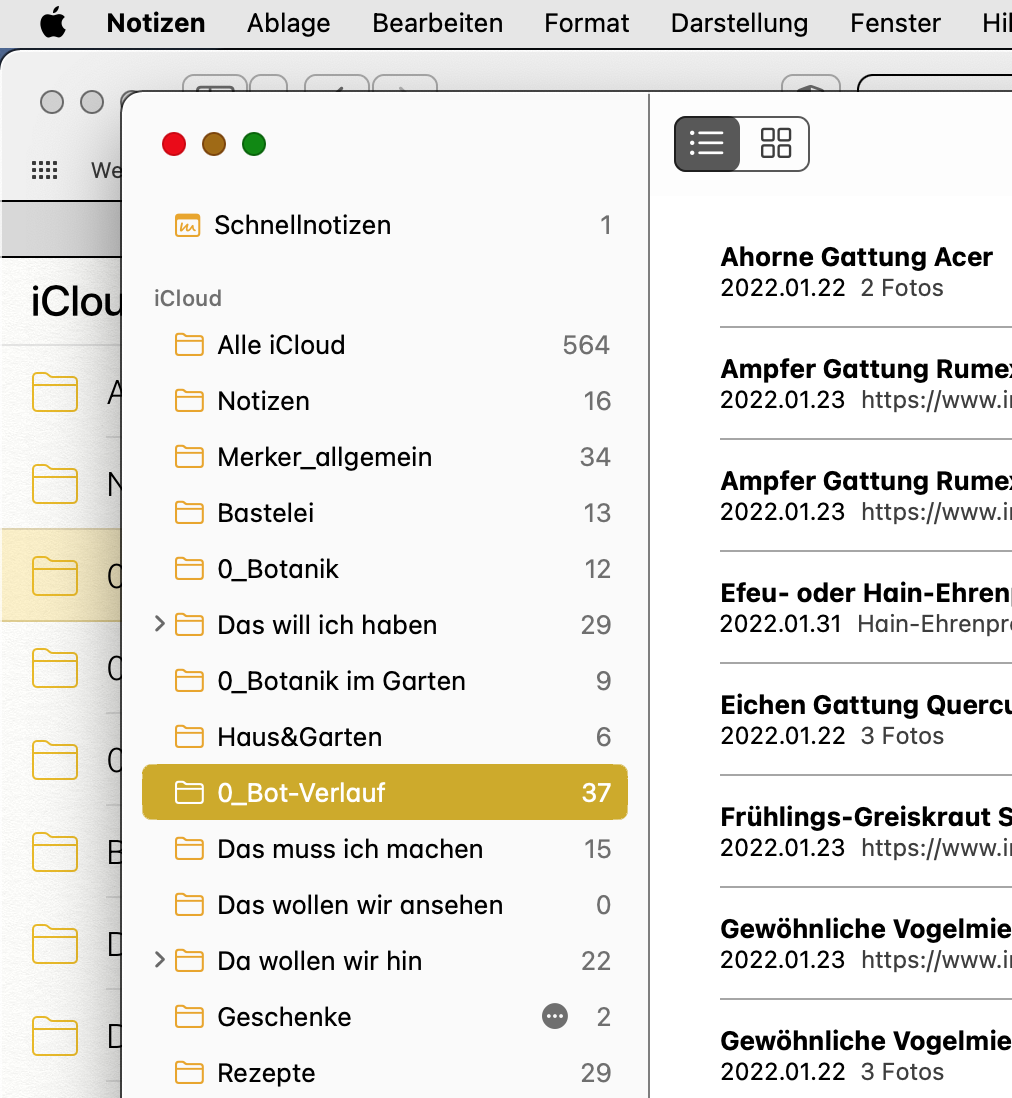The image size is (1012, 1098).
Task: Open the Notizen app menu
Action: coord(155,23)
